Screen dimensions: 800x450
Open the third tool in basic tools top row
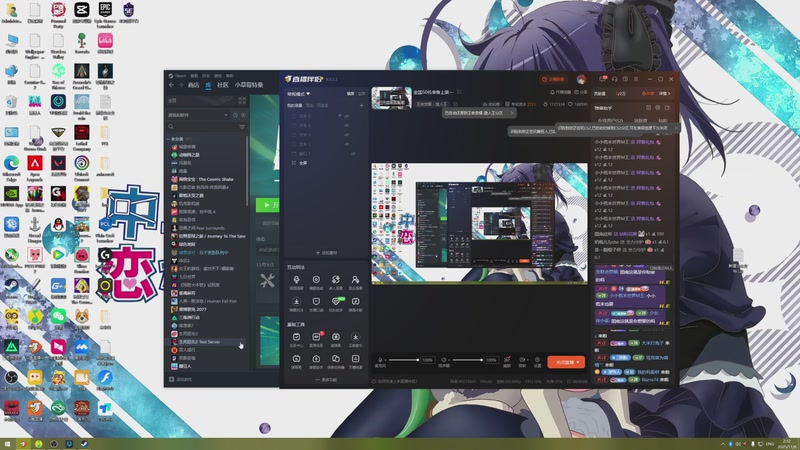[x=336, y=339]
